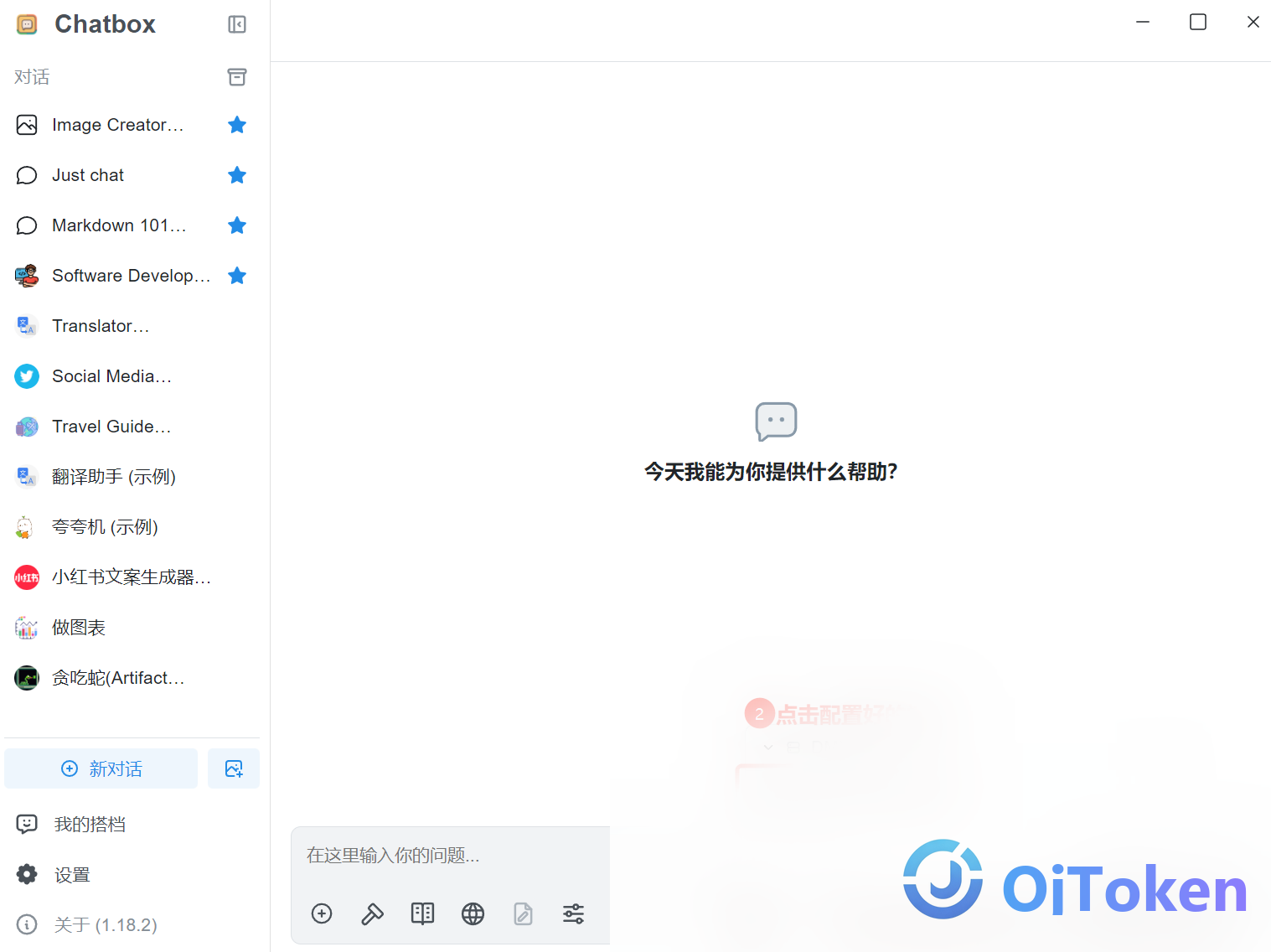Image resolution: width=1271 pixels, height=952 pixels.
Task: Collapse the Chatbox sidebar panel
Action: tap(237, 24)
